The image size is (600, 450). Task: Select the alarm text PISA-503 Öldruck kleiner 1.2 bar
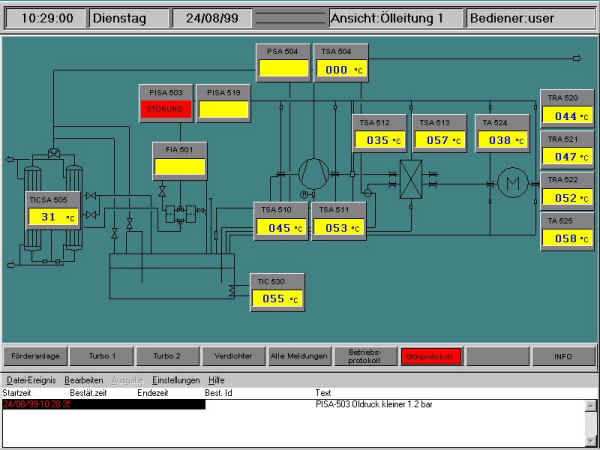click(x=374, y=404)
